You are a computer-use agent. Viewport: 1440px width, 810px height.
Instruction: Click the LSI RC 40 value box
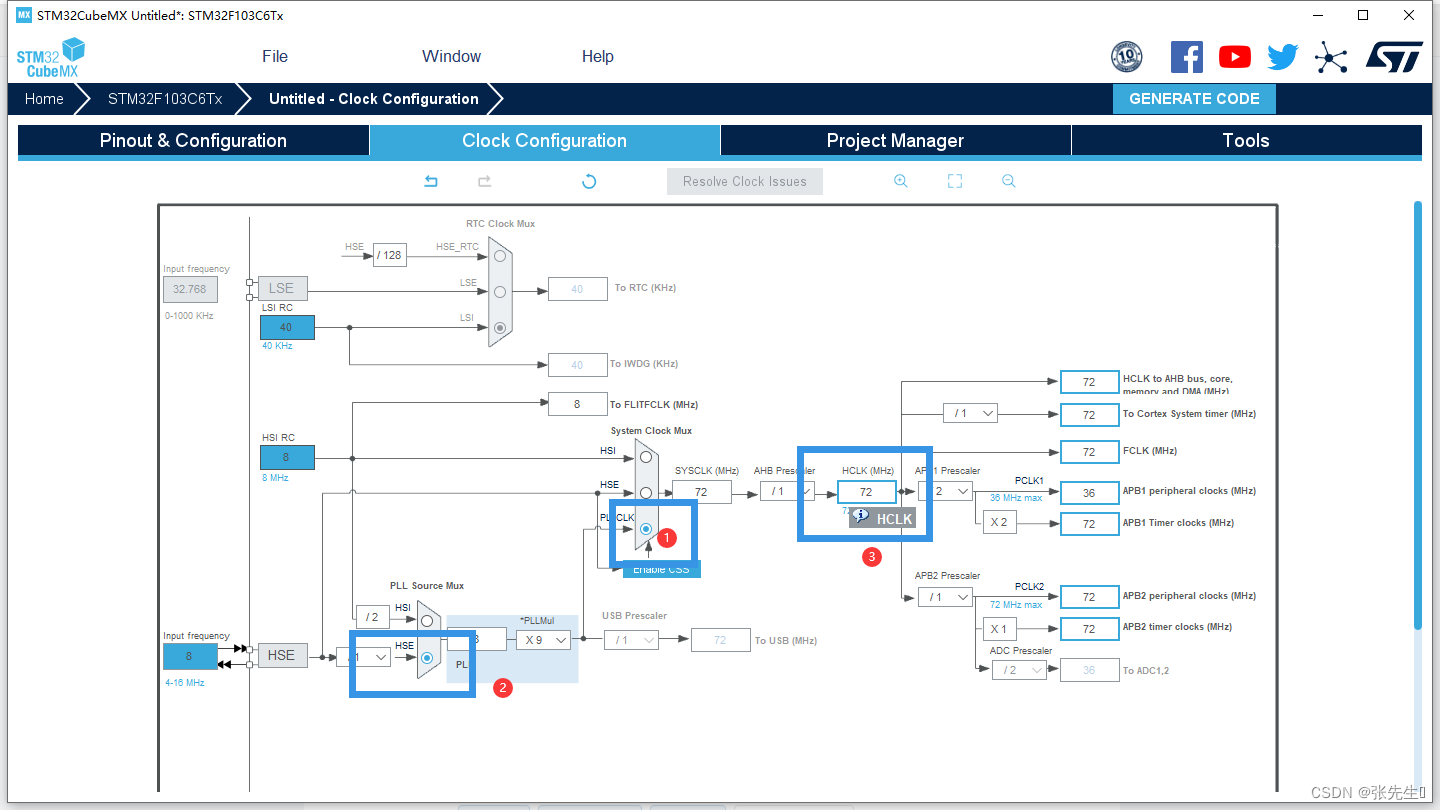(287, 327)
